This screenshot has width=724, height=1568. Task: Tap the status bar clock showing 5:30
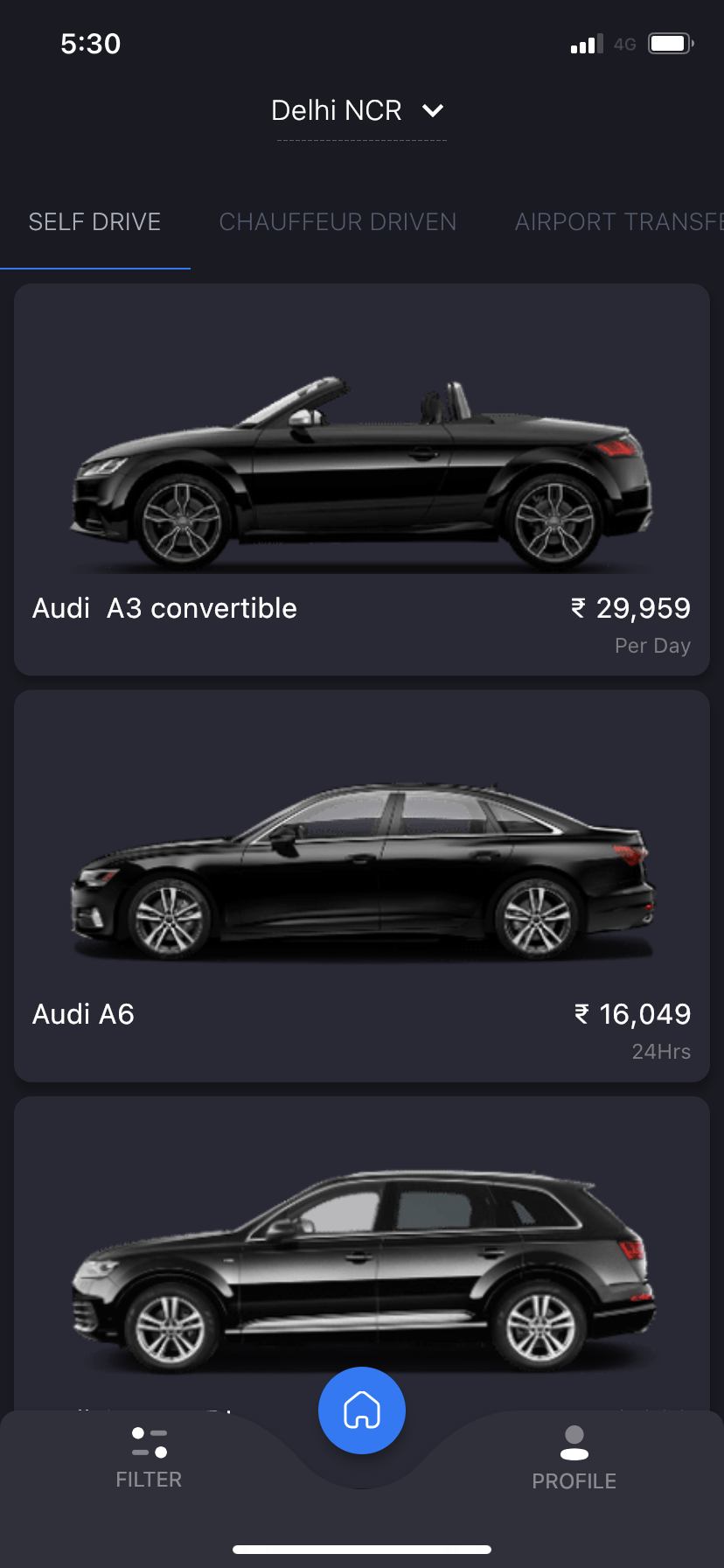pyautogui.click(x=91, y=44)
